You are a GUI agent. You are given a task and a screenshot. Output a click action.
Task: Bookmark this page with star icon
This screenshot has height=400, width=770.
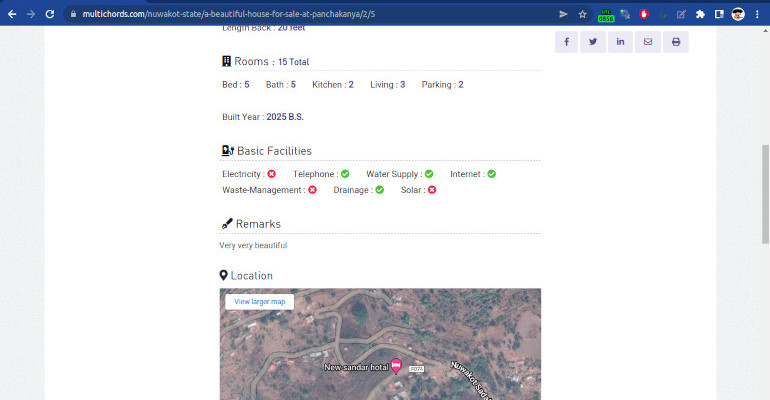[x=582, y=14]
